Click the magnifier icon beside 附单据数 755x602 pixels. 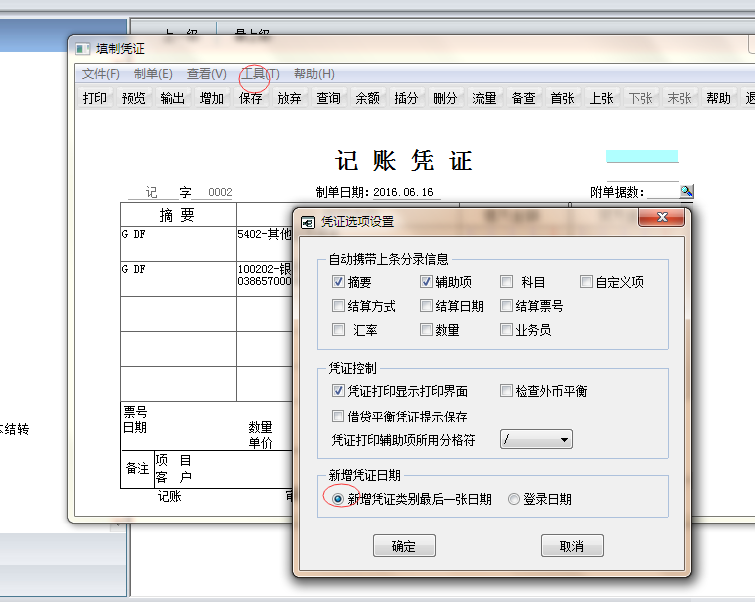(686, 191)
